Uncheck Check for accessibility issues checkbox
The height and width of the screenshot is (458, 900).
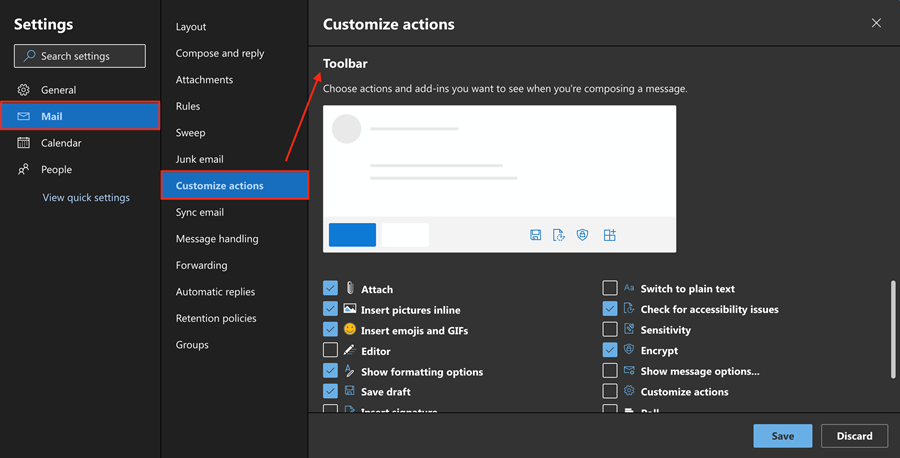point(610,308)
